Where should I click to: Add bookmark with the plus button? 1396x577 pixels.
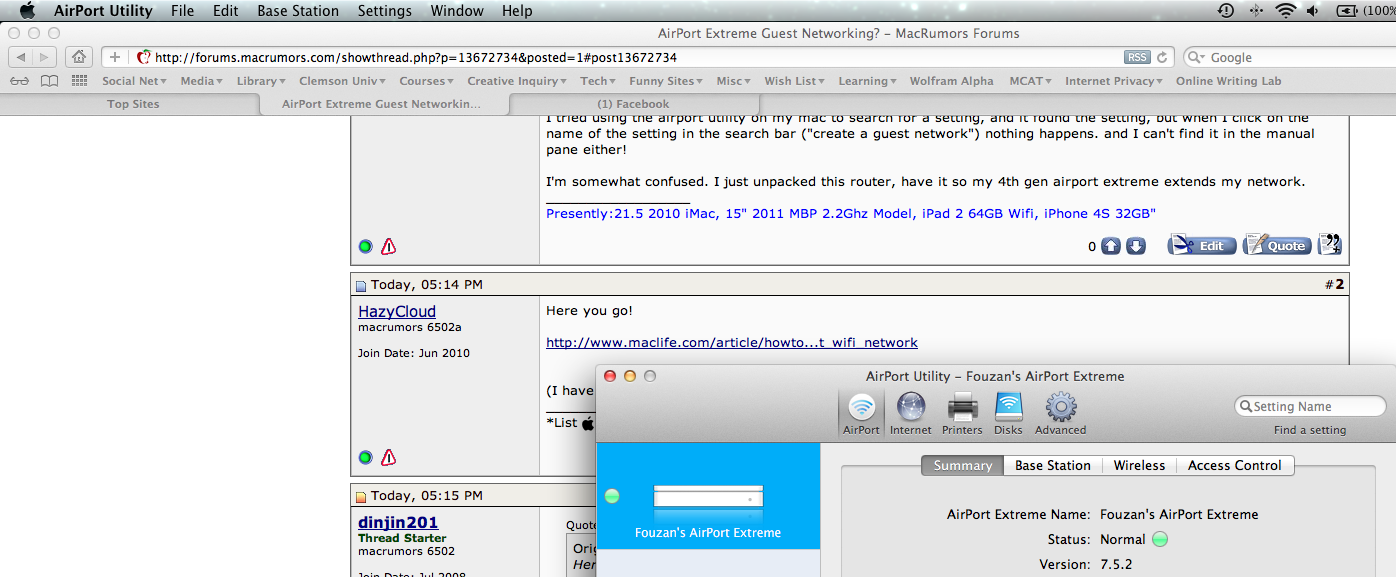pyautogui.click(x=115, y=57)
